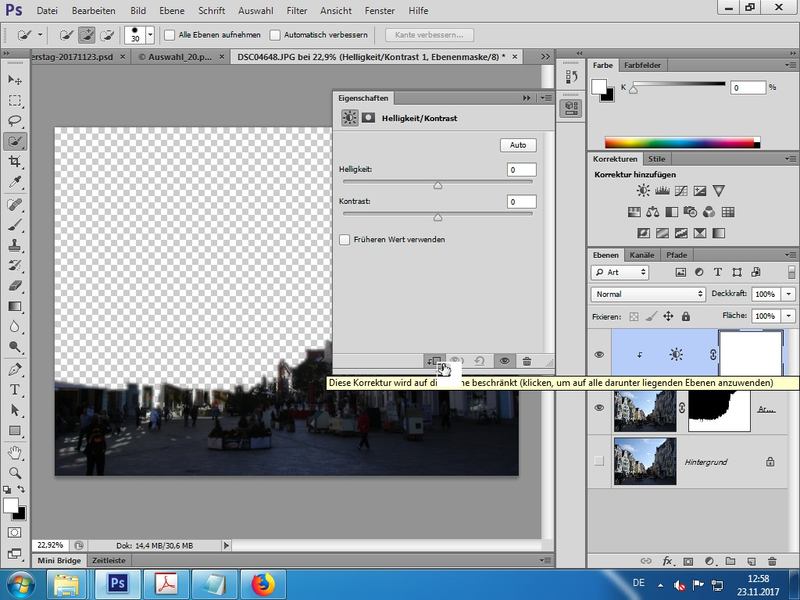The width and height of the screenshot is (800, 600).
Task: Enable the 'Früheren Wert verwenden' checkbox
Action: coord(345,240)
